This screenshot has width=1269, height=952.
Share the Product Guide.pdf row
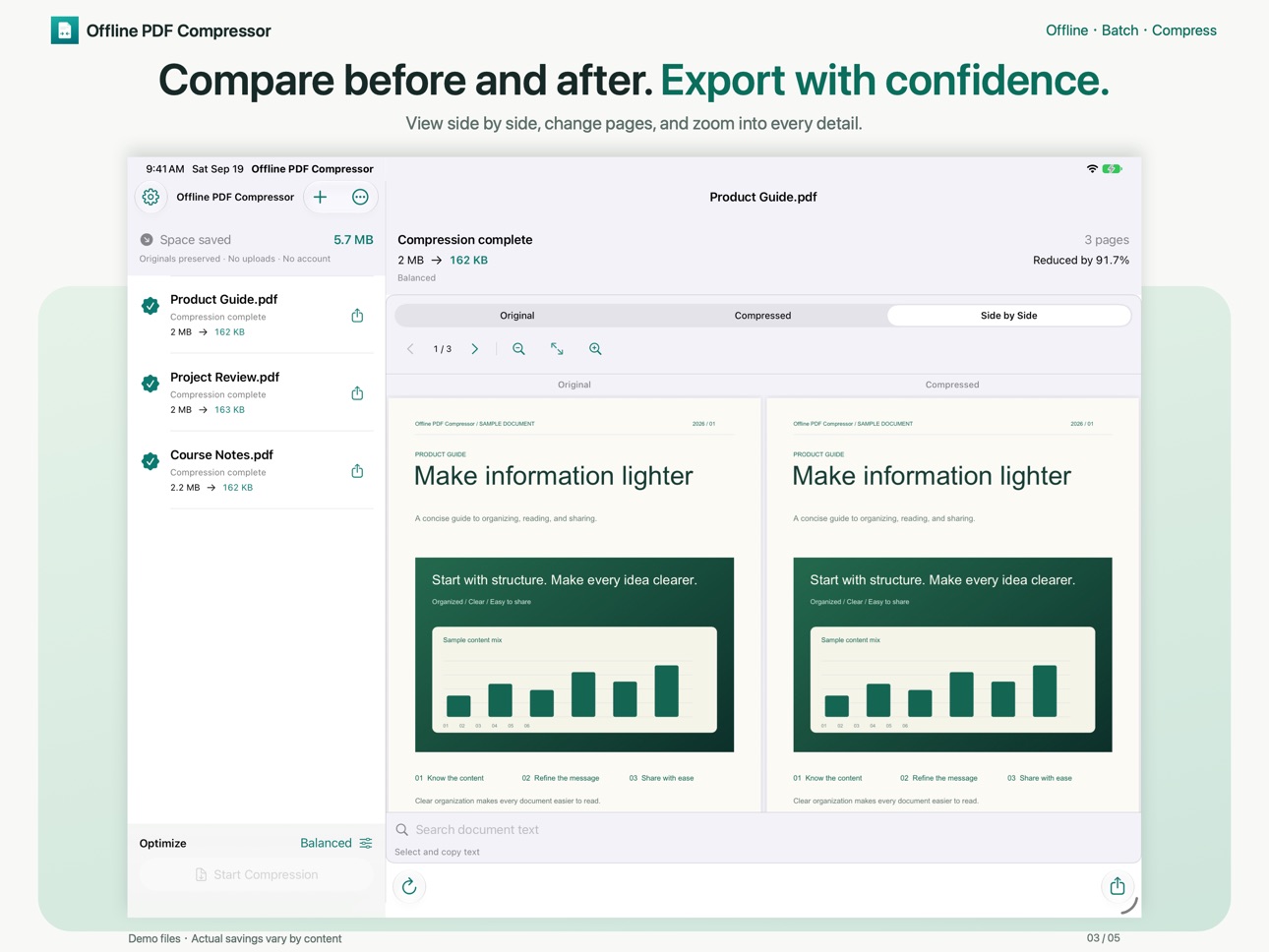(x=357, y=316)
